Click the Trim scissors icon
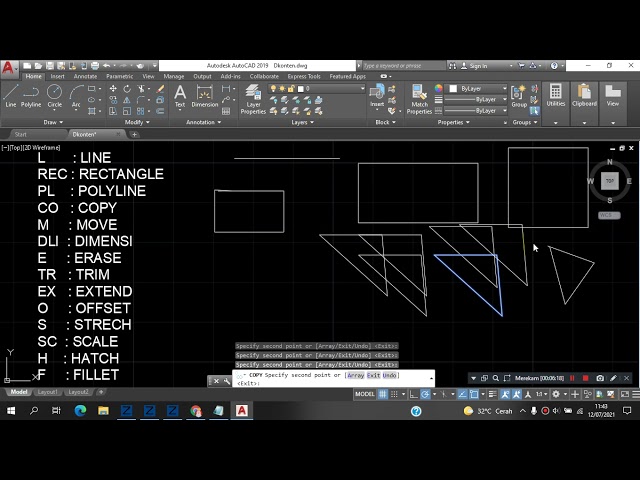Image resolution: width=640 pixels, height=480 pixels. pyautogui.click(x=141, y=89)
